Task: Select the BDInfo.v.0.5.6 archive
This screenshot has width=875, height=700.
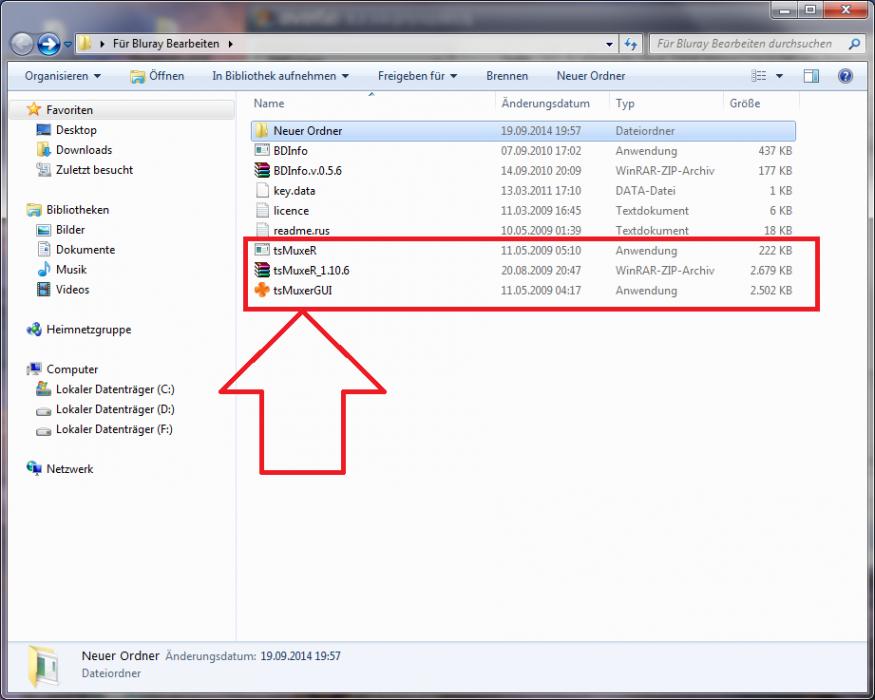Action: pos(523,171)
